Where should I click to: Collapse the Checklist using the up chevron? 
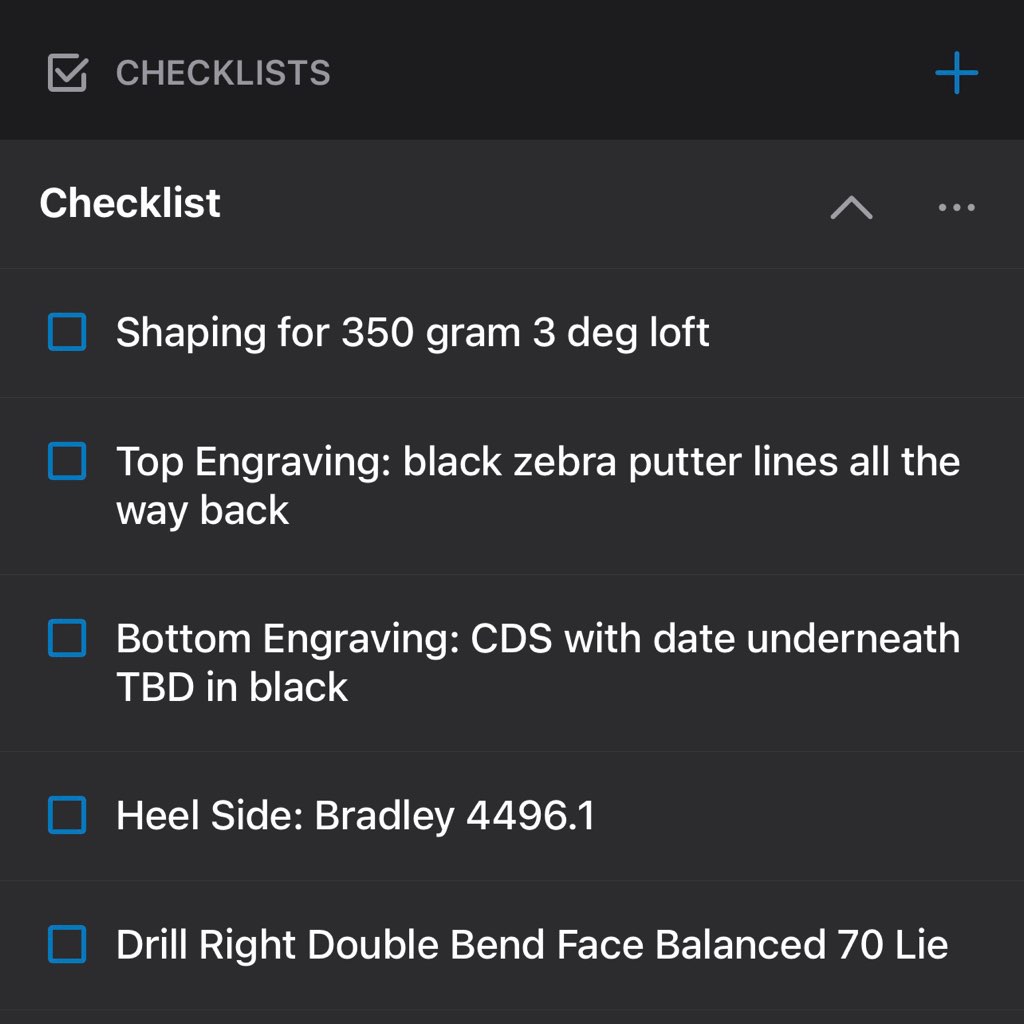point(851,208)
